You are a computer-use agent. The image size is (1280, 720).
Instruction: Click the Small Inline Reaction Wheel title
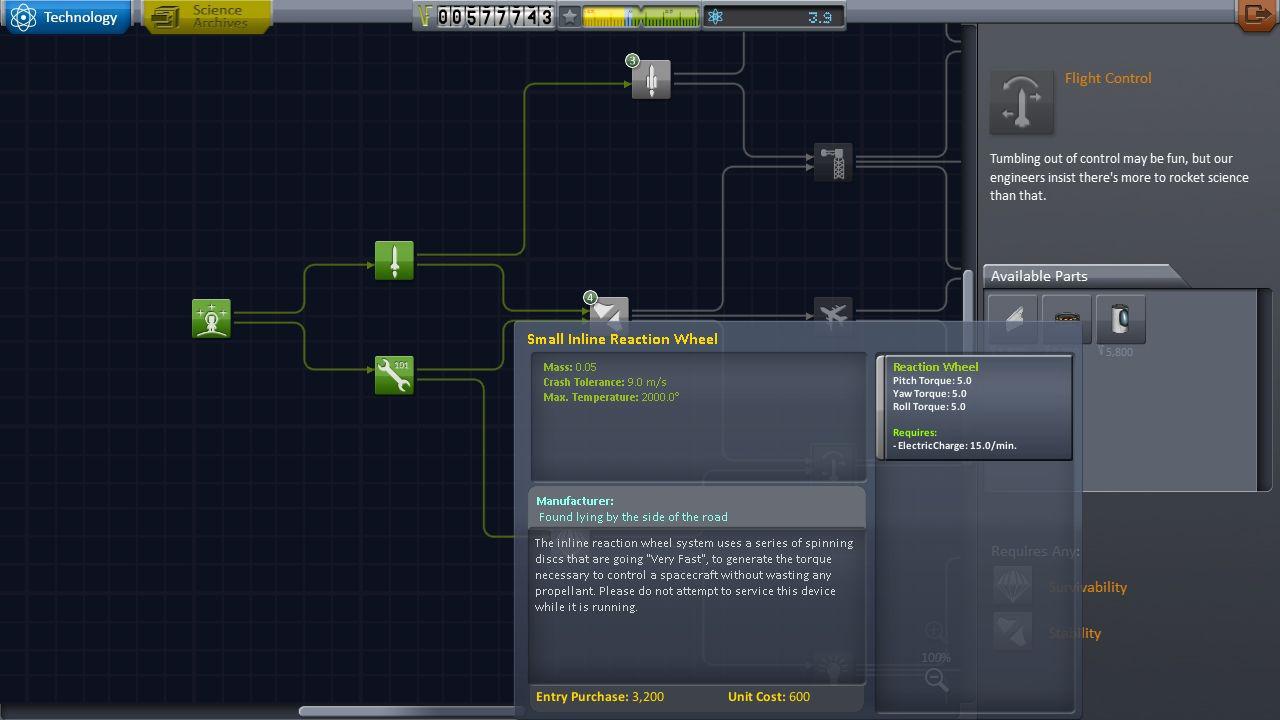622,339
